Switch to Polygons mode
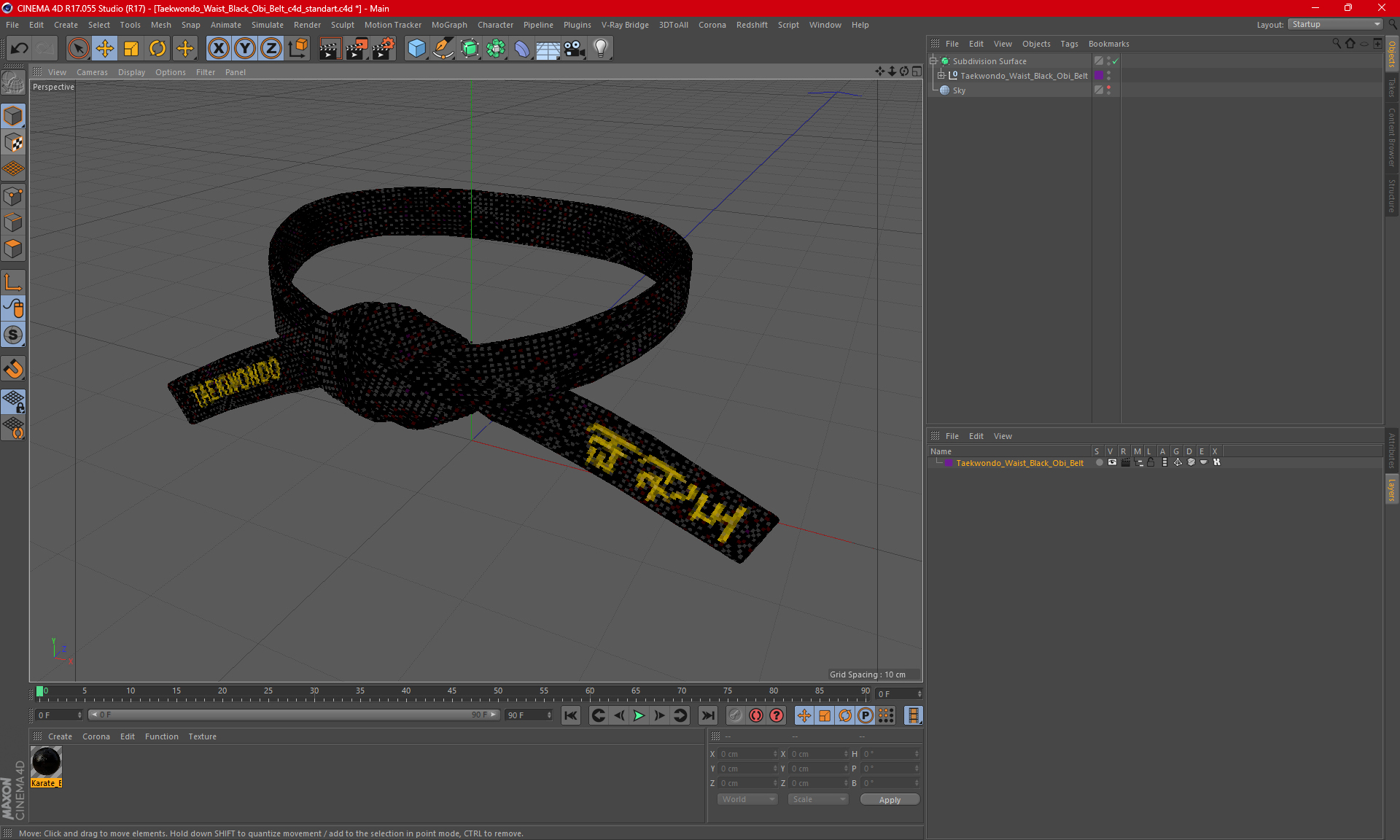This screenshot has width=1400, height=840. pyautogui.click(x=14, y=249)
